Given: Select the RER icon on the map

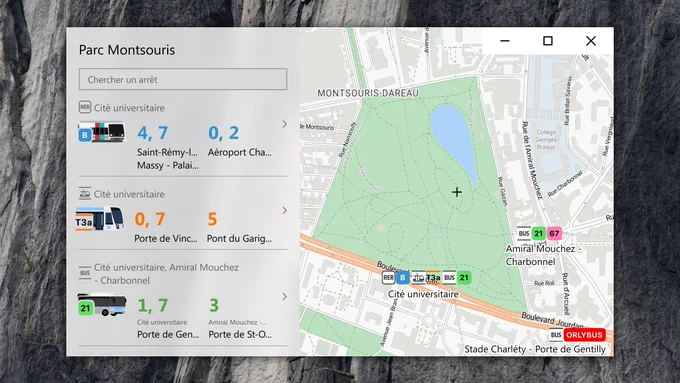Looking at the screenshot, I should click(x=388, y=278).
